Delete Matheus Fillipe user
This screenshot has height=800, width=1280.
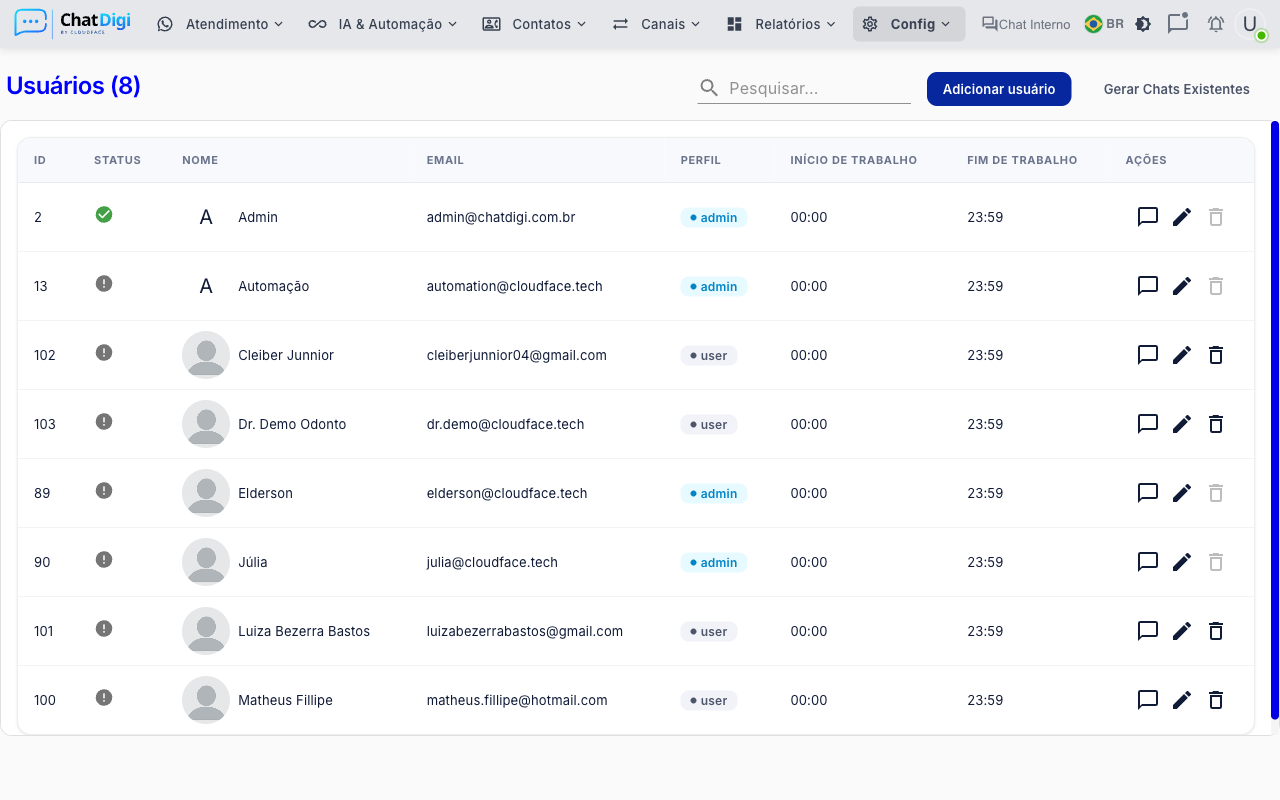[x=1216, y=700]
